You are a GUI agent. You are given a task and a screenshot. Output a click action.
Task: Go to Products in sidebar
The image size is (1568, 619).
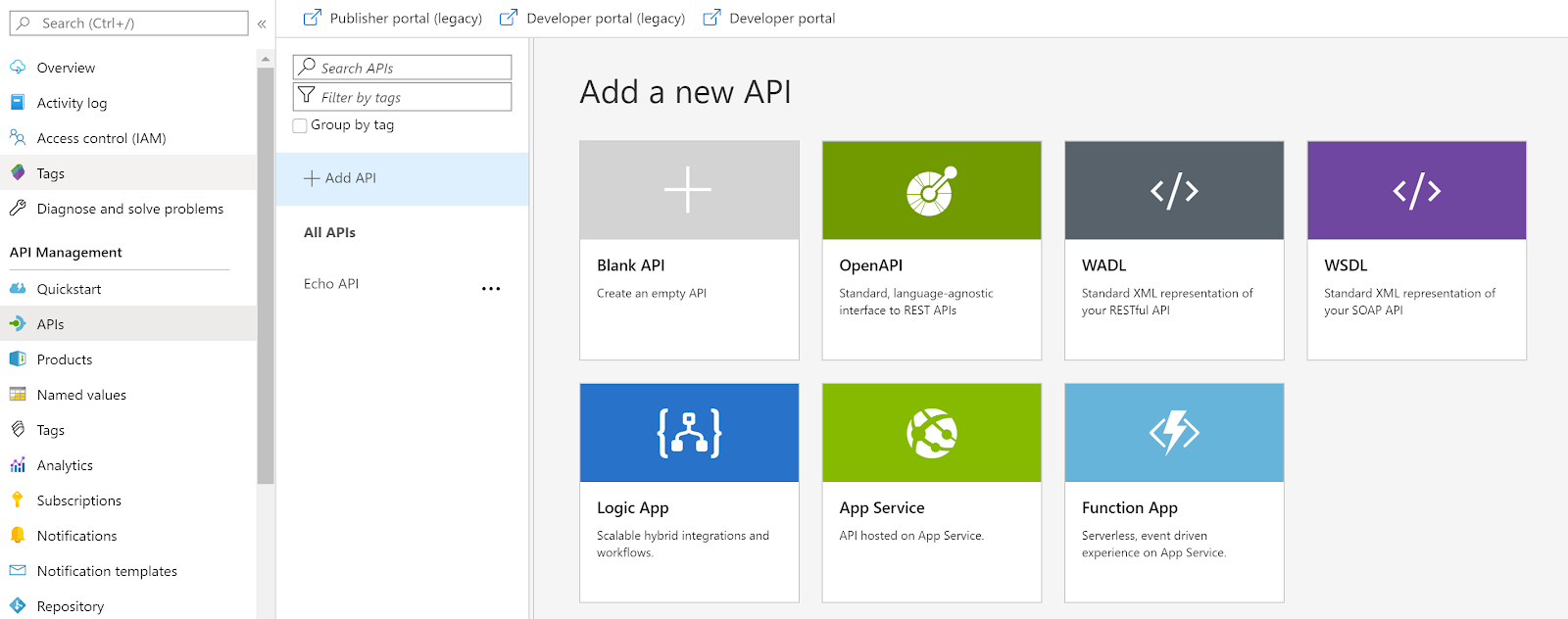[65, 359]
